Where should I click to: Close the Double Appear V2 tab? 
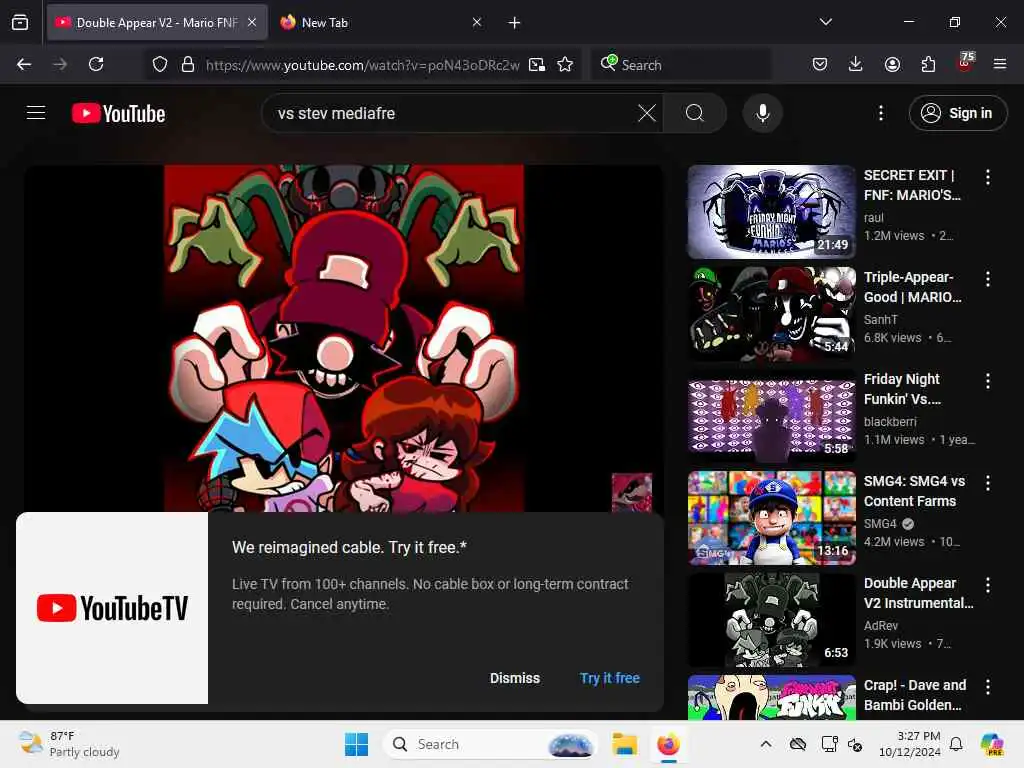(x=252, y=22)
